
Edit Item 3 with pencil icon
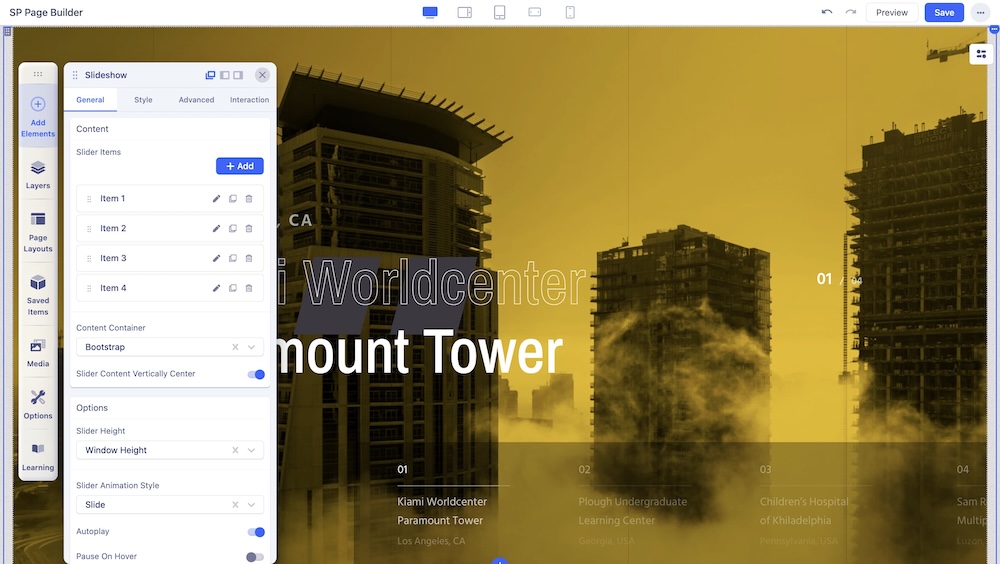pyautogui.click(x=216, y=258)
